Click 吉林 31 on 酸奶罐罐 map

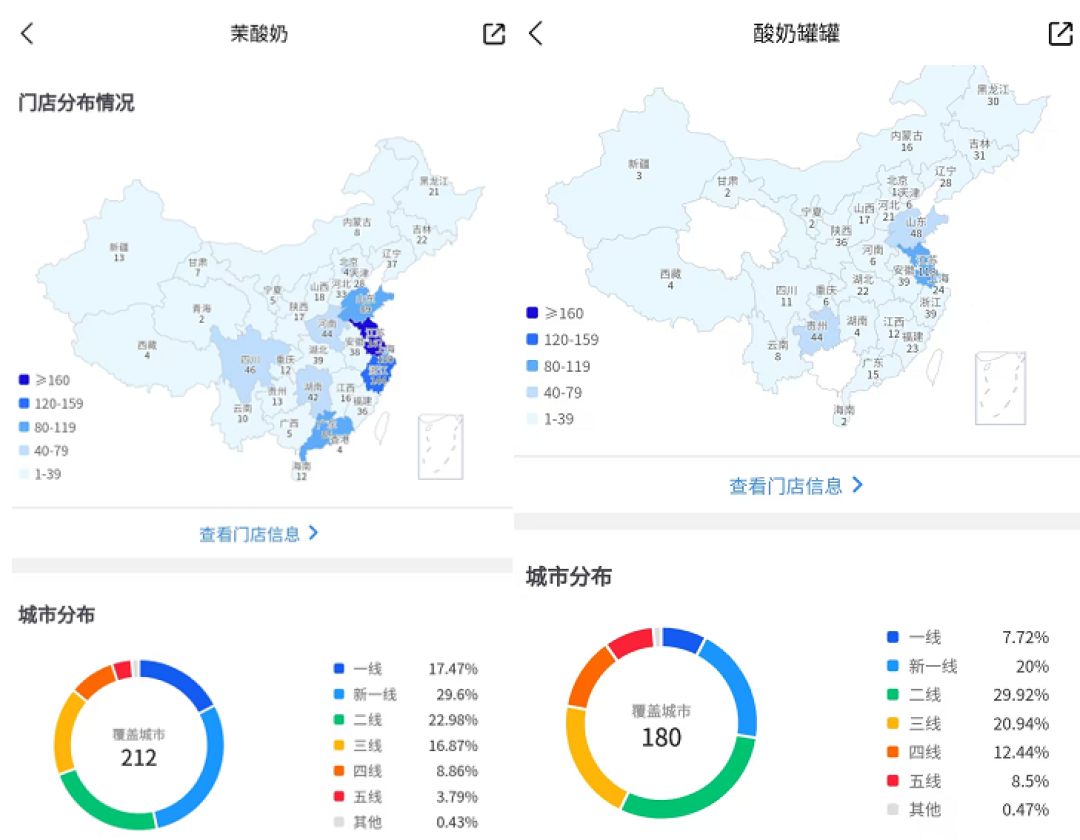[x=979, y=149]
